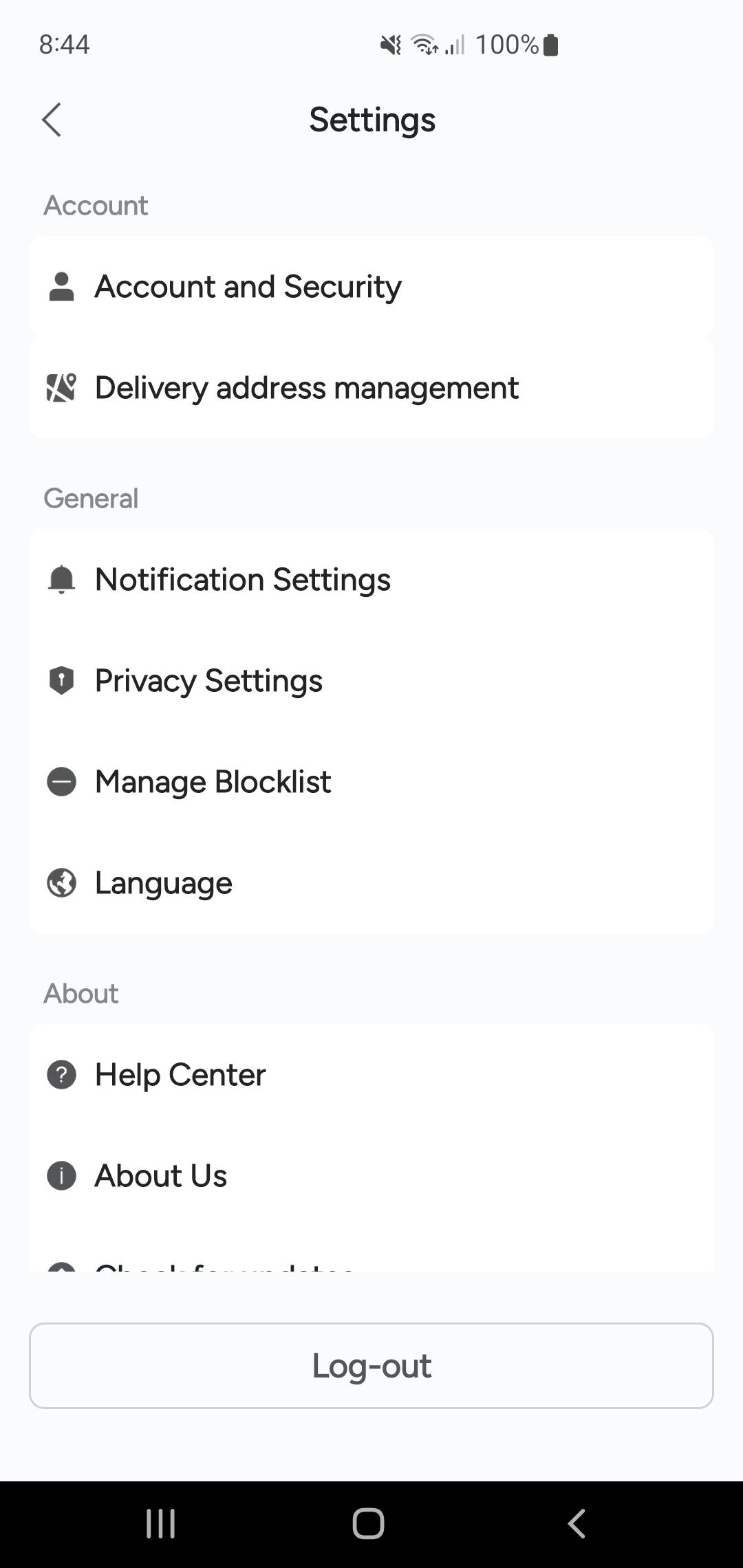Viewport: 743px width, 1568px height.
Task: Tap the person icon for Account and Security
Action: pyautogui.click(x=61, y=287)
